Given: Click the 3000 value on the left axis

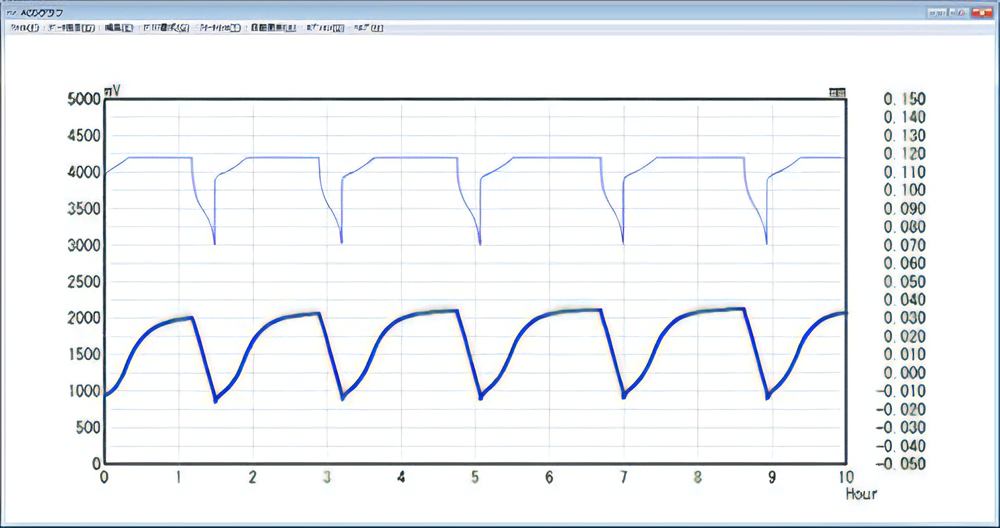Looking at the screenshot, I should click(x=84, y=245).
